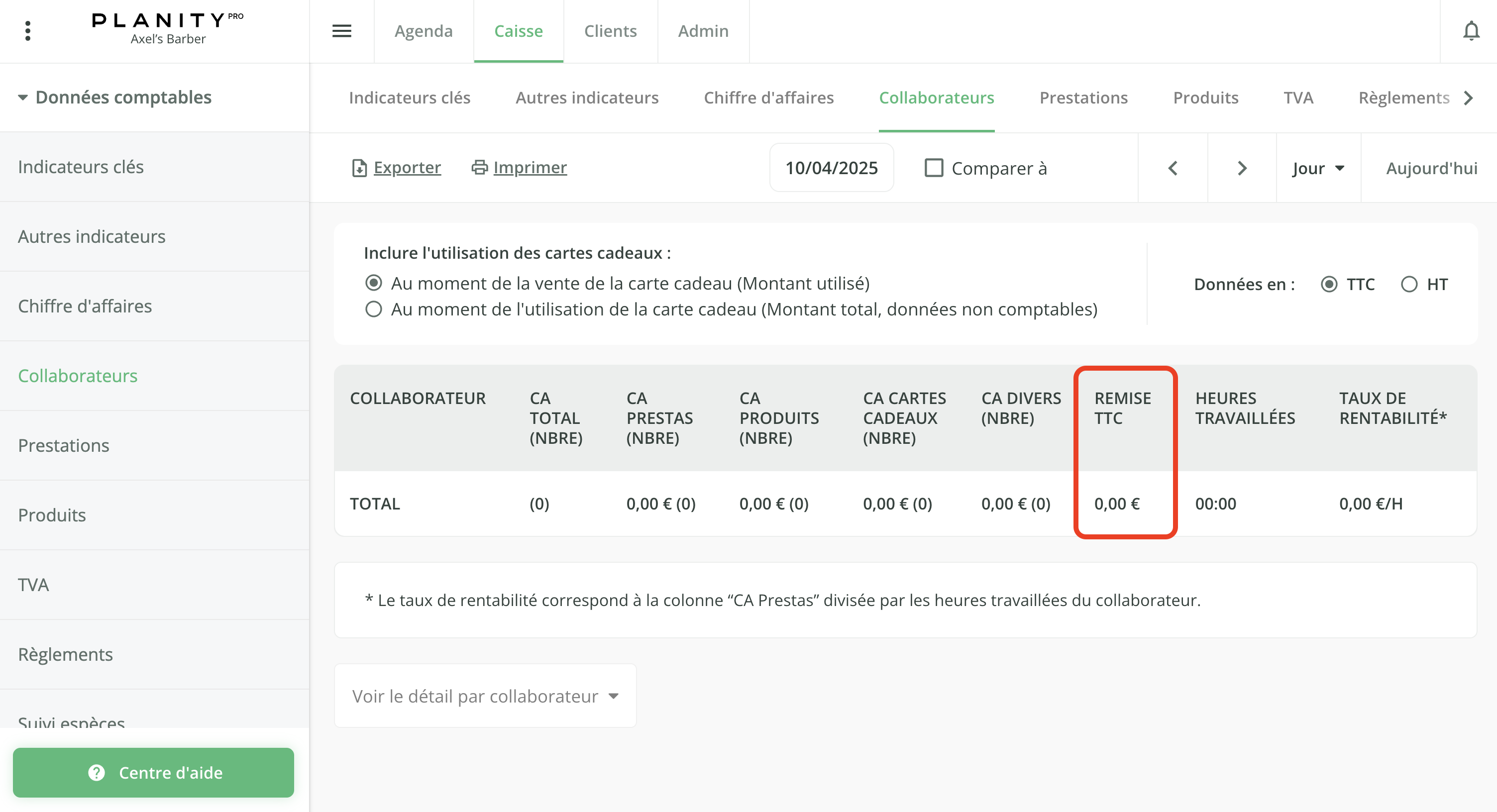Click the Exporter file icon
Screen dimensions: 1497x812
point(359,168)
